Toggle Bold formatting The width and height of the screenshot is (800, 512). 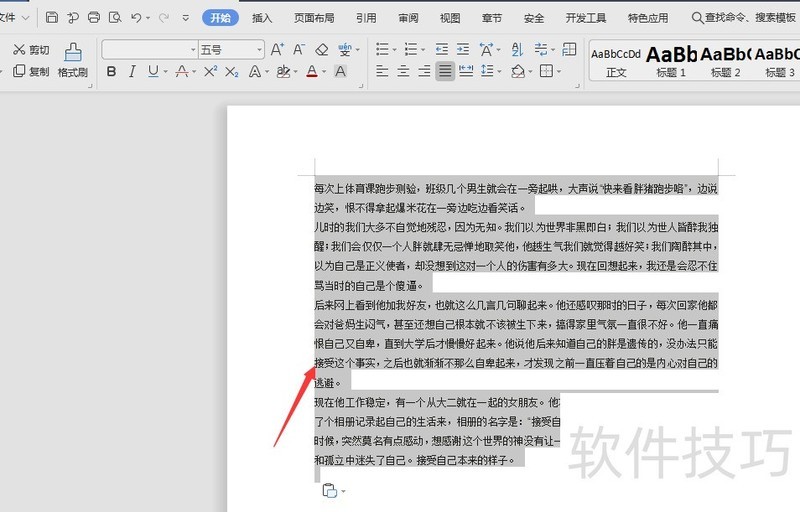(x=111, y=71)
